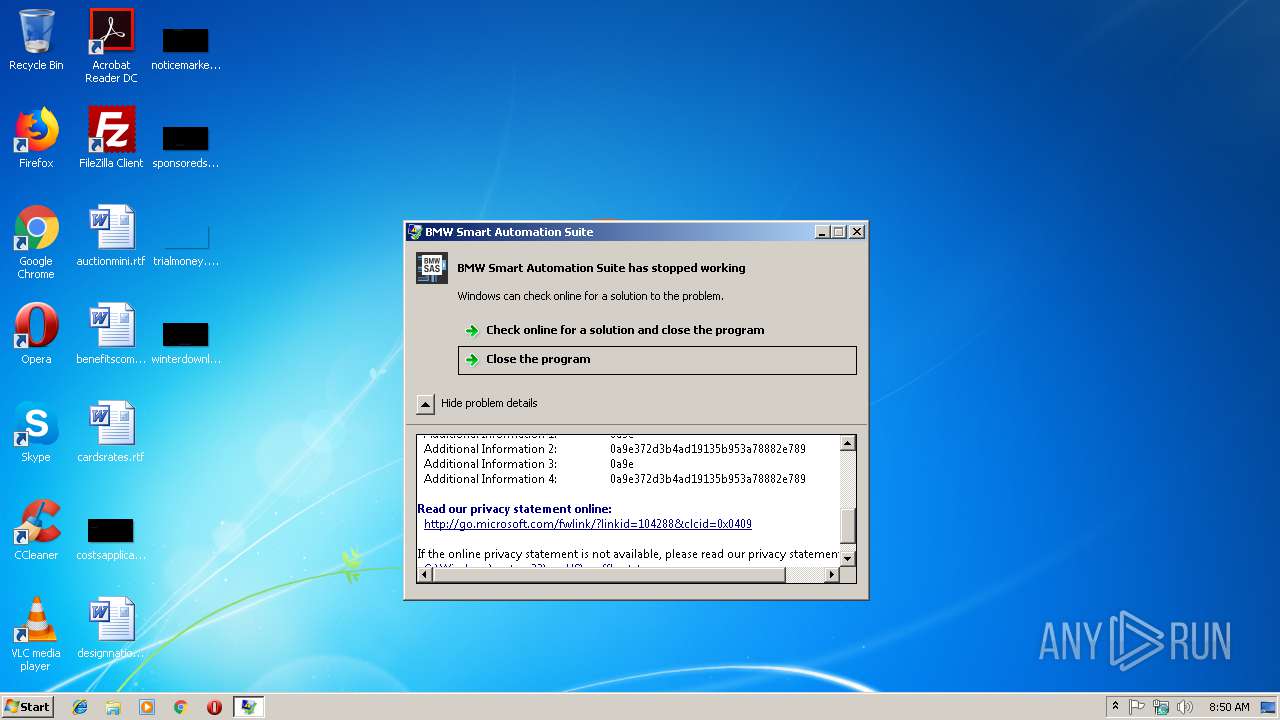Open the Start menu
Image resolution: width=1280 pixels, height=720 pixels.
[x=27, y=707]
